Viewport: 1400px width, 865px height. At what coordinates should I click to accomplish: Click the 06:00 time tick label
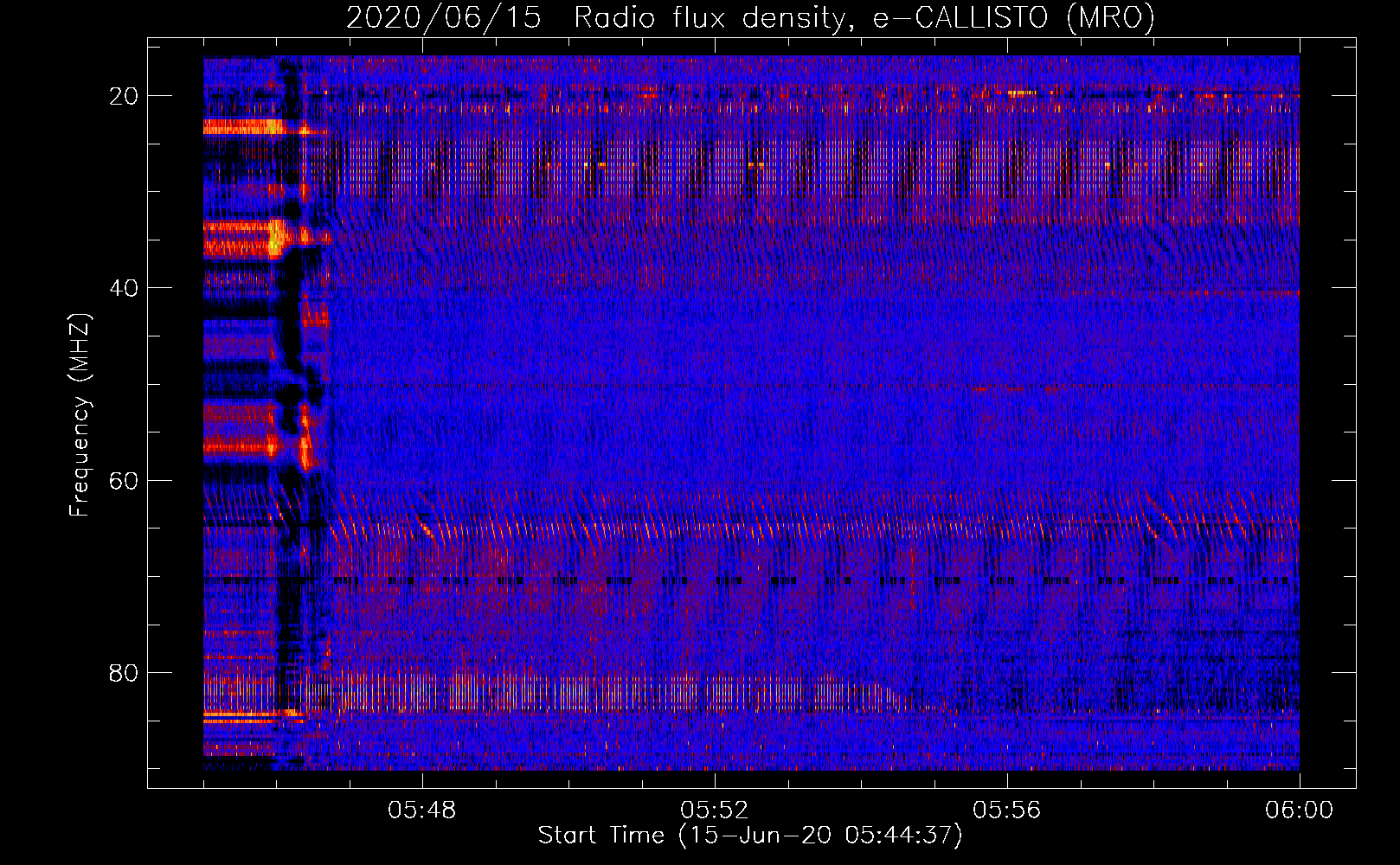[x=1300, y=811]
